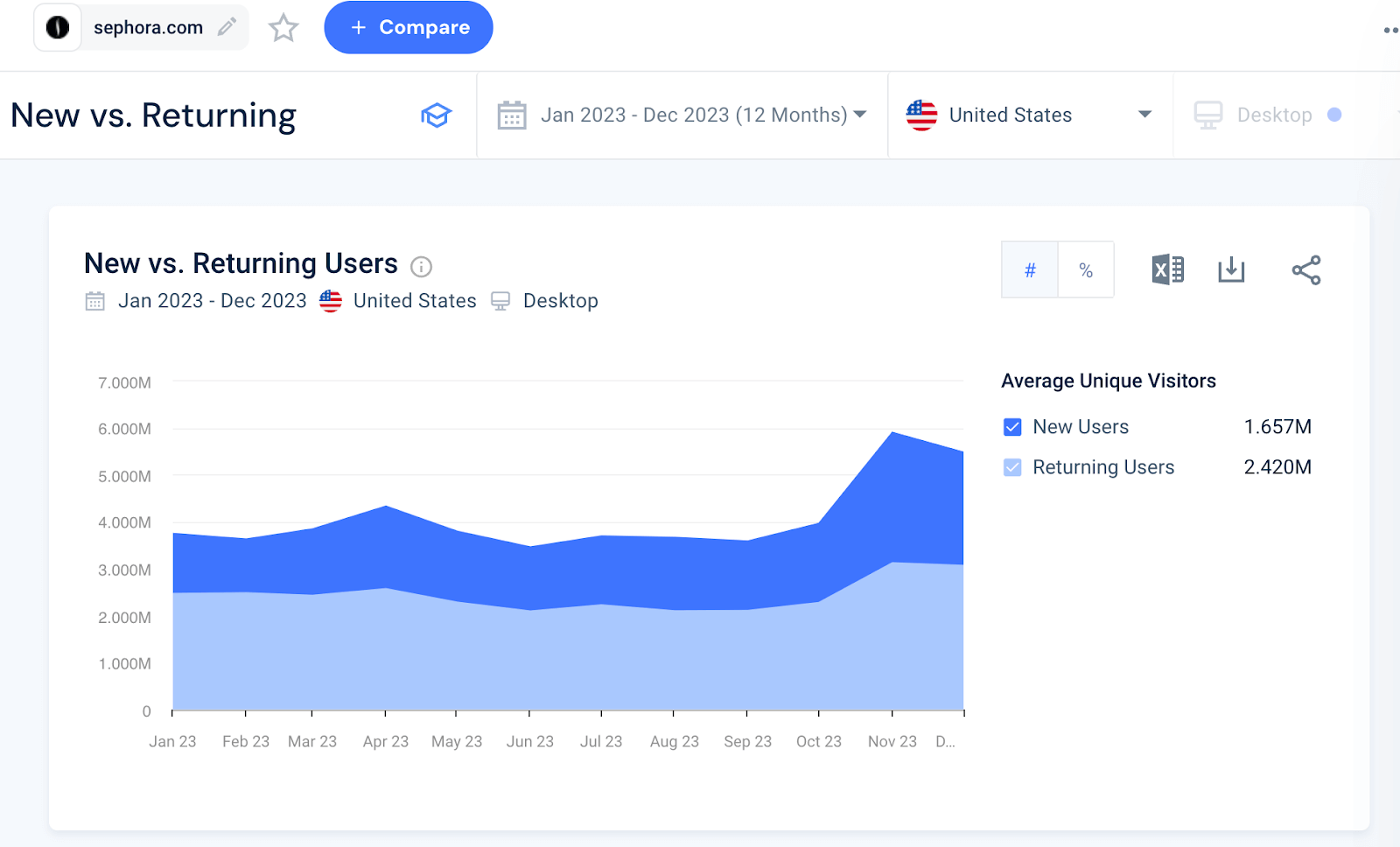
Task: Click the 'Oct 23' axis label
Action: [819, 741]
